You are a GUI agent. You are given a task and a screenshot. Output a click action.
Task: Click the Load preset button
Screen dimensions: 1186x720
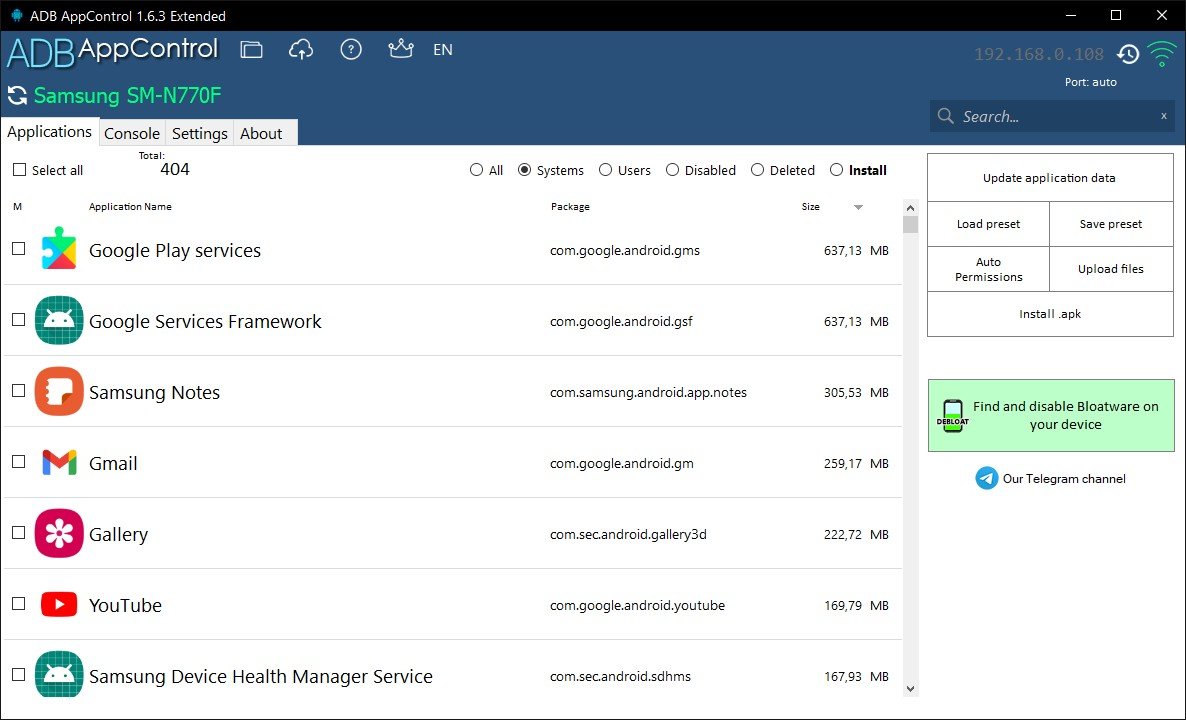(989, 224)
